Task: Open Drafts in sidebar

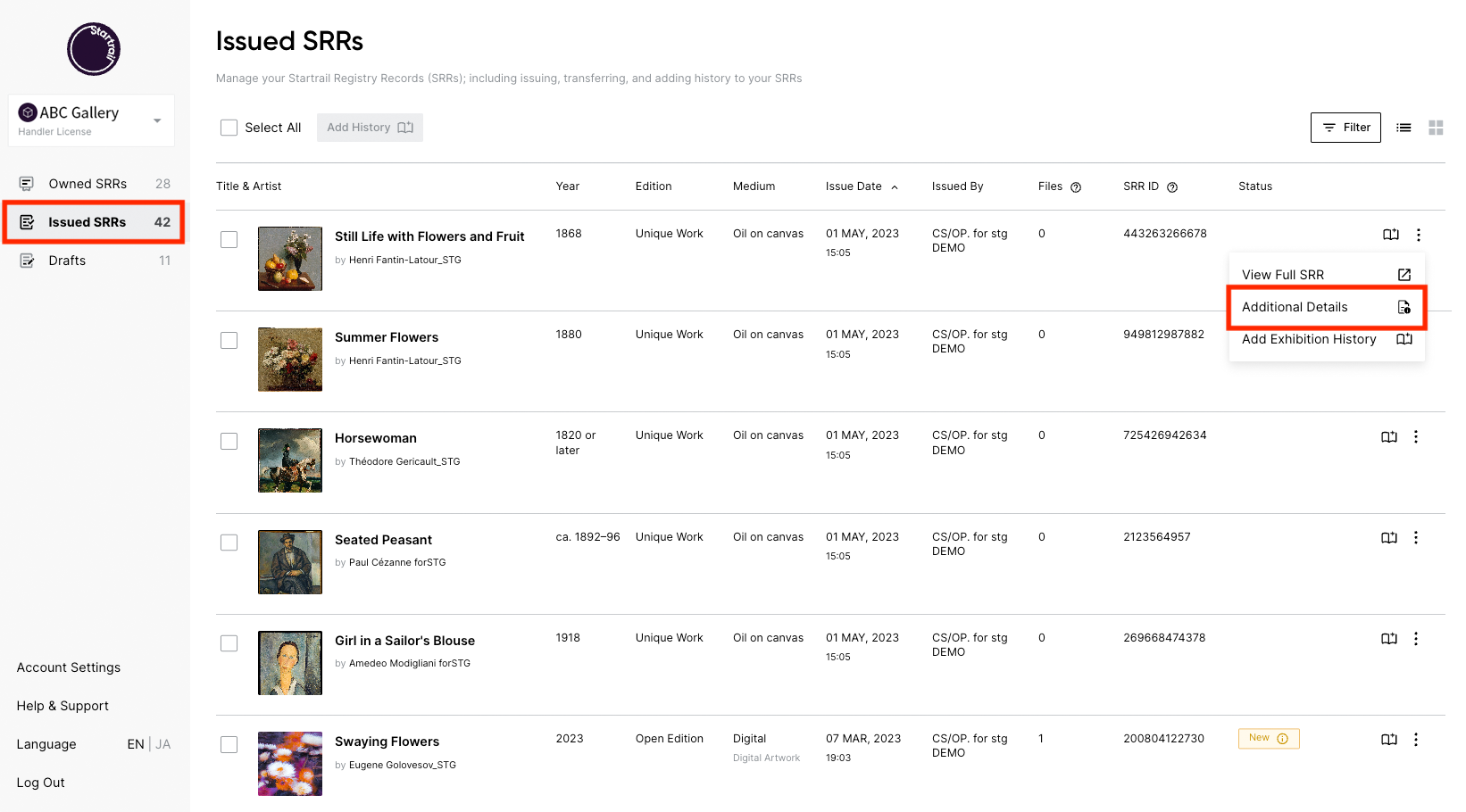Action: [94, 261]
